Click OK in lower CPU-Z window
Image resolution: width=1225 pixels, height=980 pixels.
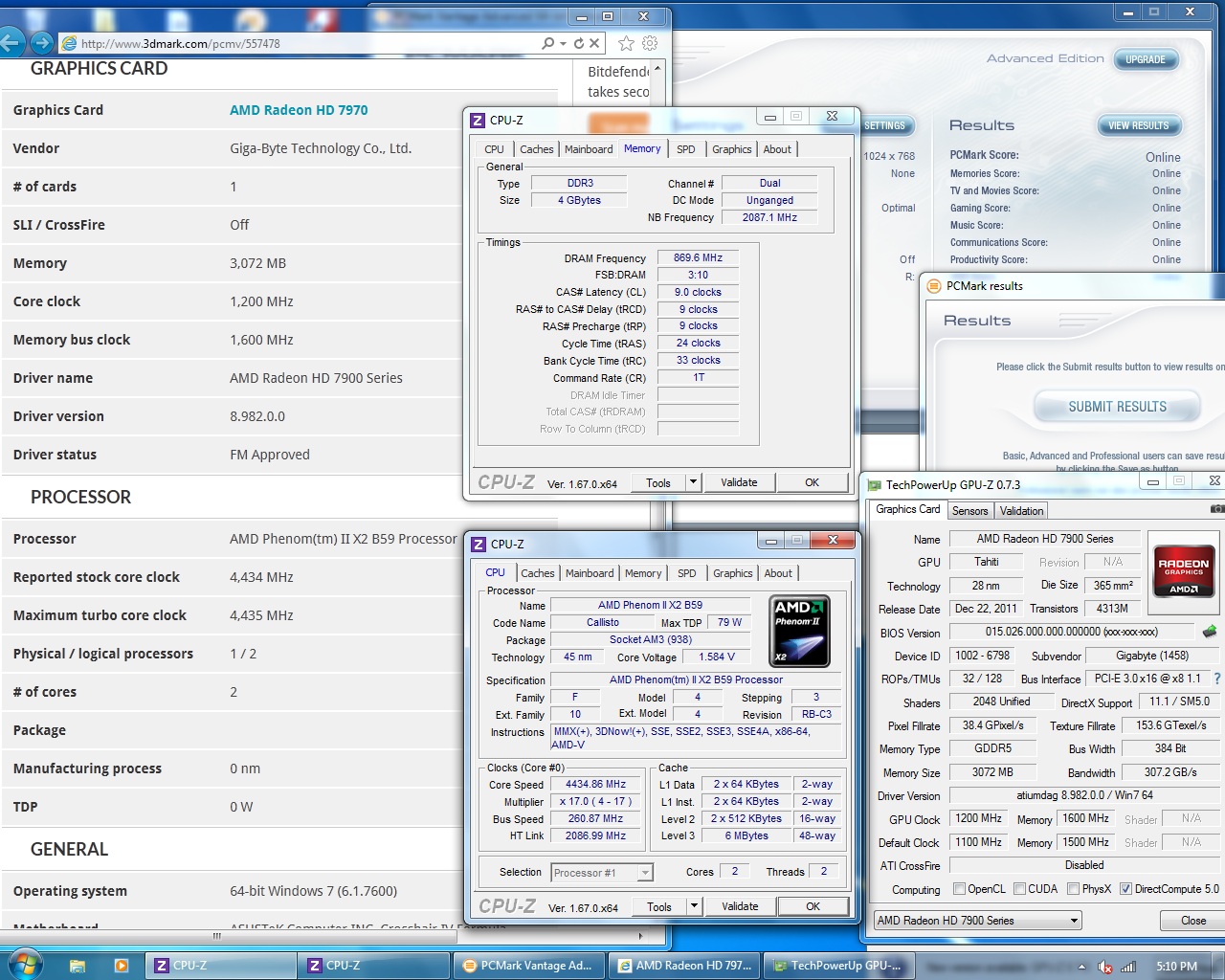813,906
